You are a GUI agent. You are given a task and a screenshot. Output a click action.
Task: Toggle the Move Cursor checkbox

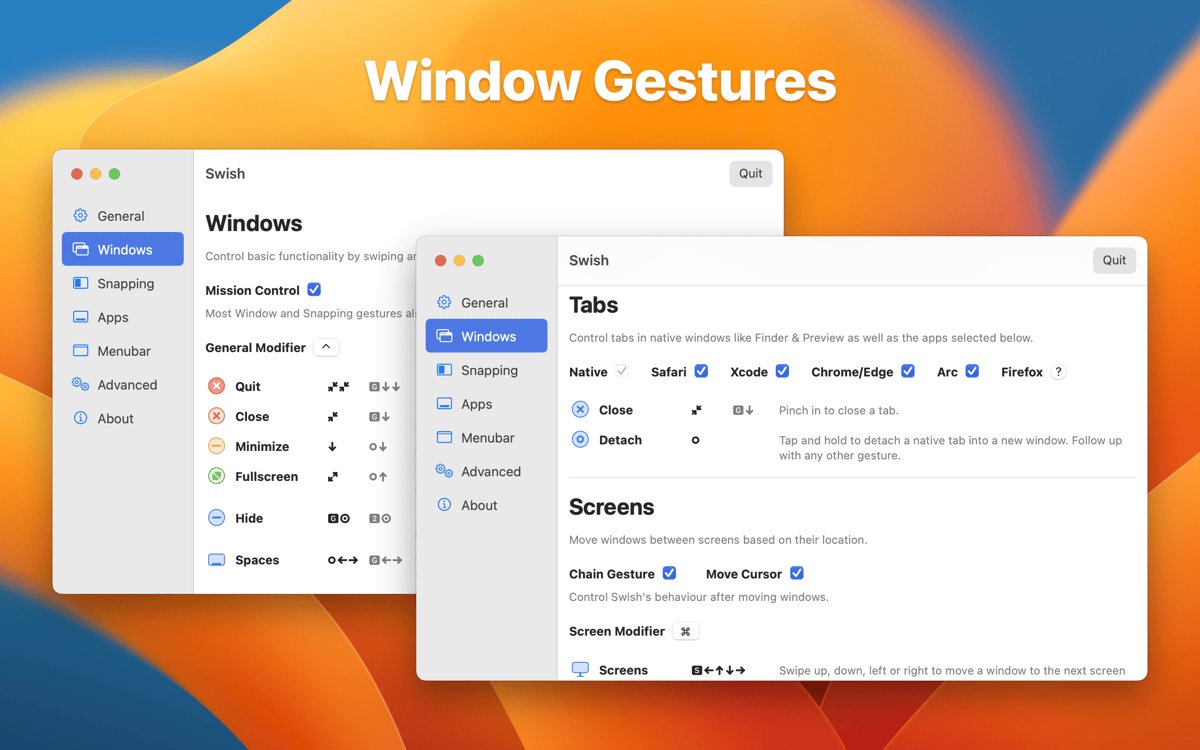(x=797, y=573)
